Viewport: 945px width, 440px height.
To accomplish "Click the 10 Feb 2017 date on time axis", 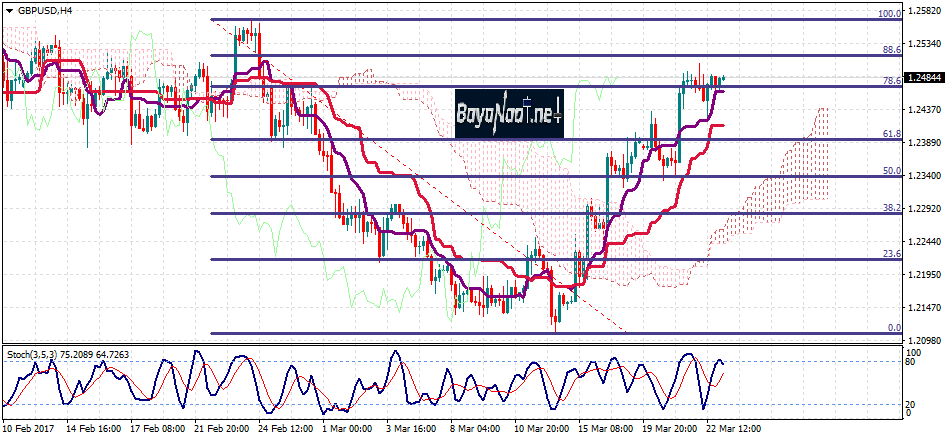I will pos(25,427).
